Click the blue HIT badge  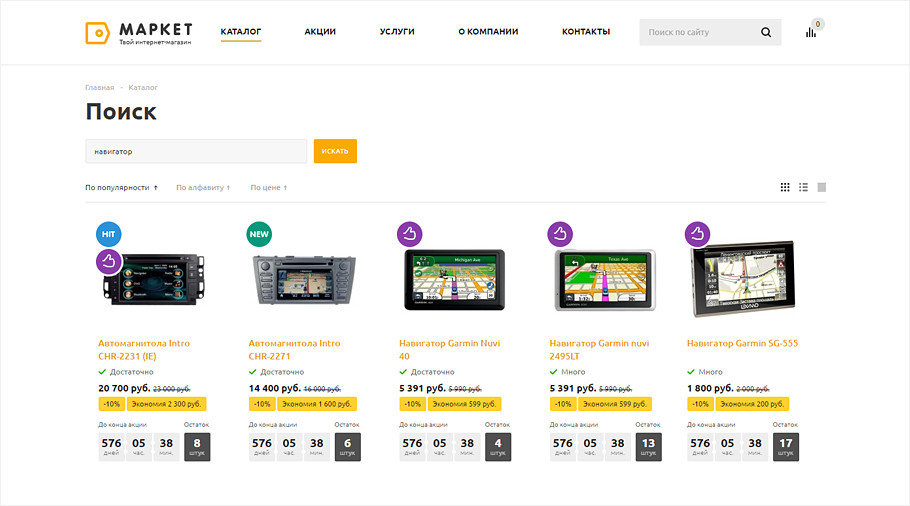[108, 234]
